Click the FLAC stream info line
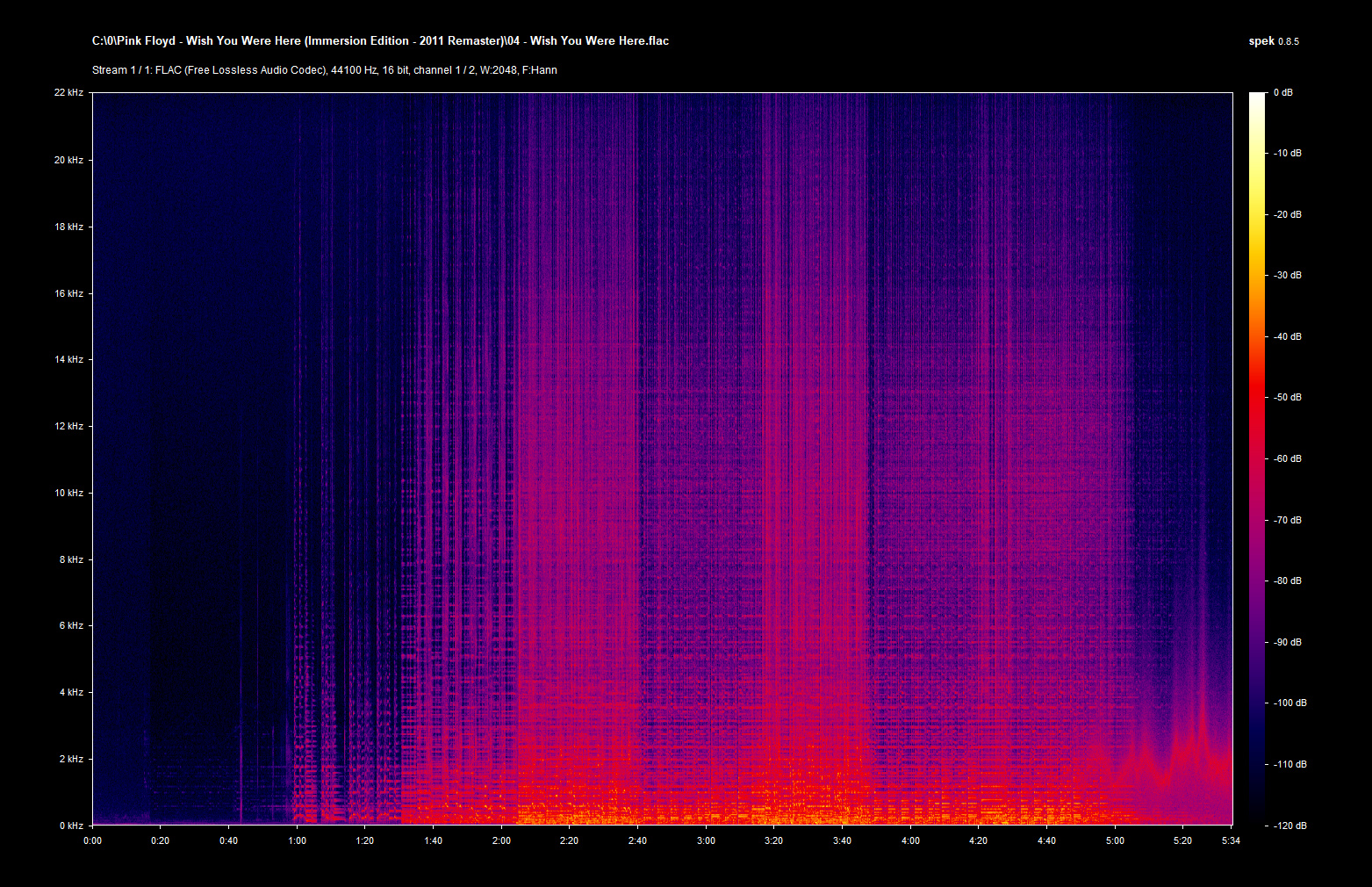 [324, 70]
